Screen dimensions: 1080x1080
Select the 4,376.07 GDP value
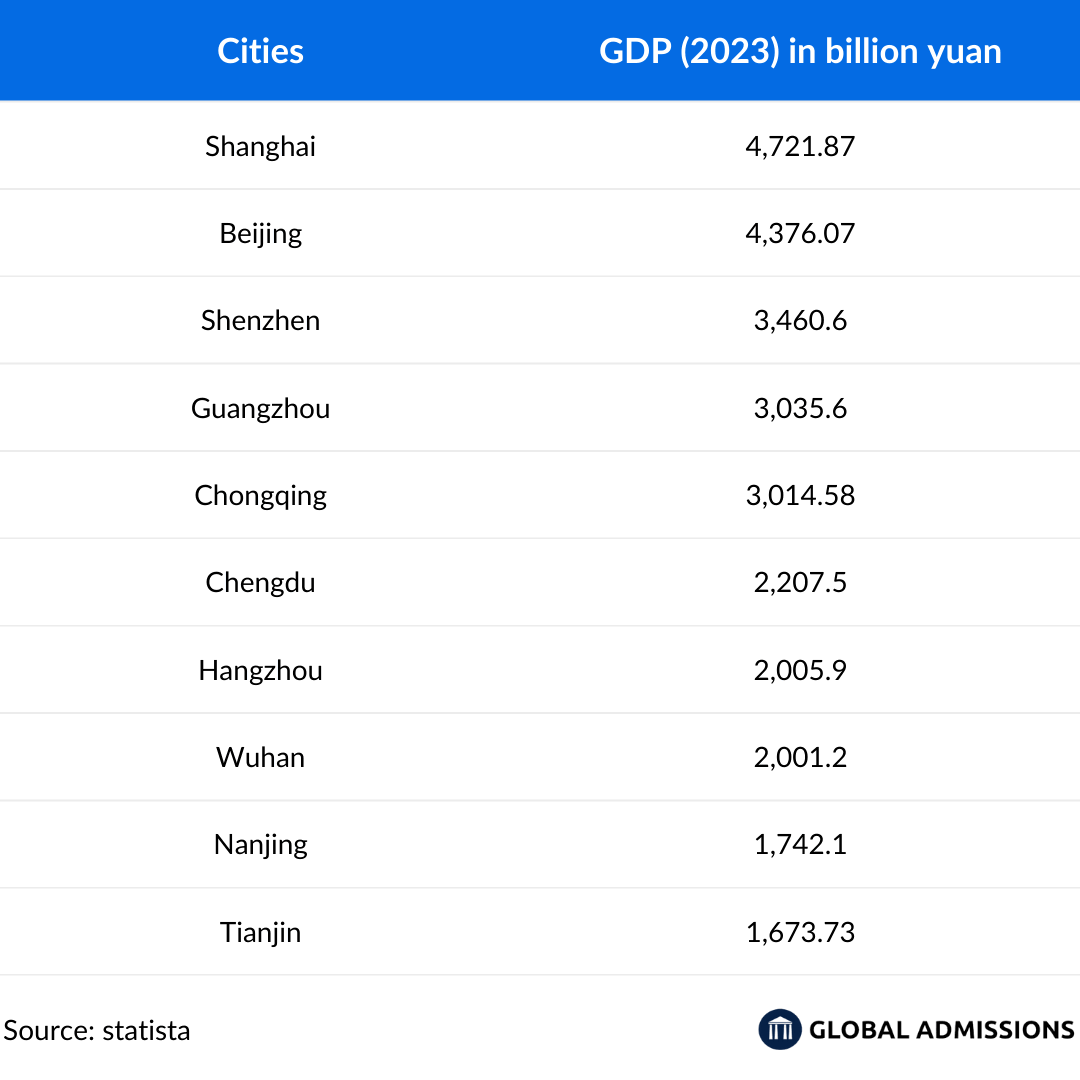click(800, 233)
